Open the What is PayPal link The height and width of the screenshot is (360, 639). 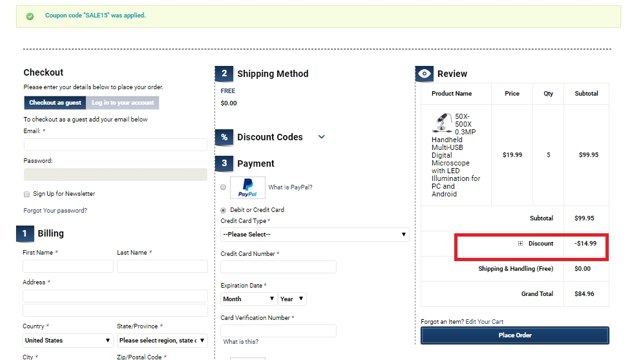coord(290,188)
